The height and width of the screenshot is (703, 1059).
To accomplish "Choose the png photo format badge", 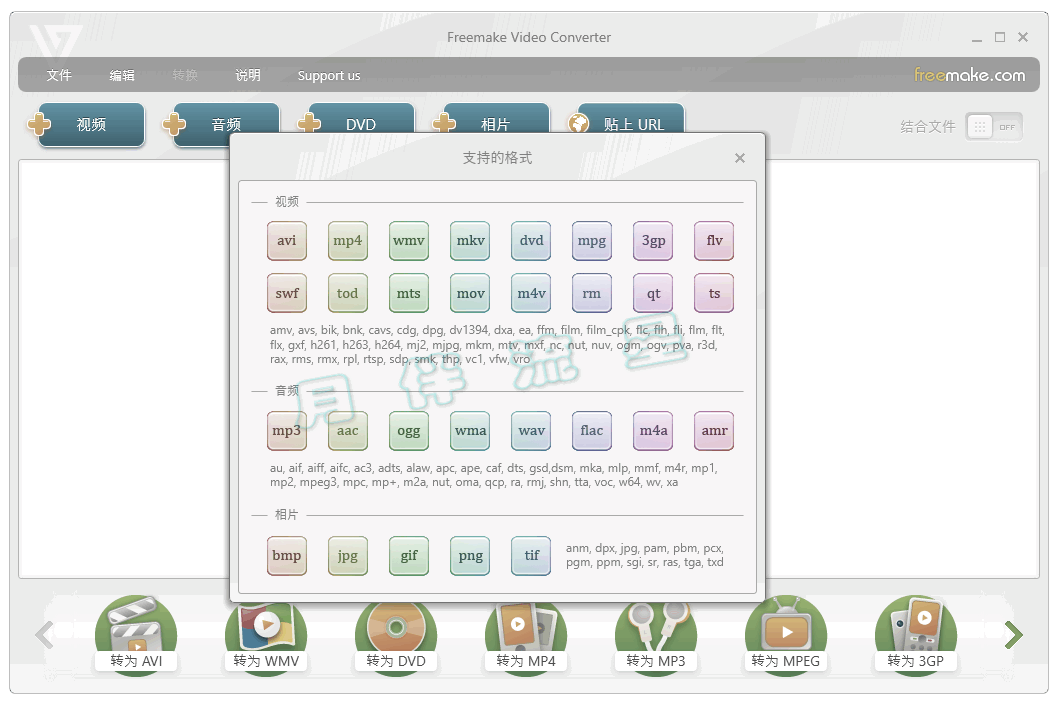I will click(470, 556).
